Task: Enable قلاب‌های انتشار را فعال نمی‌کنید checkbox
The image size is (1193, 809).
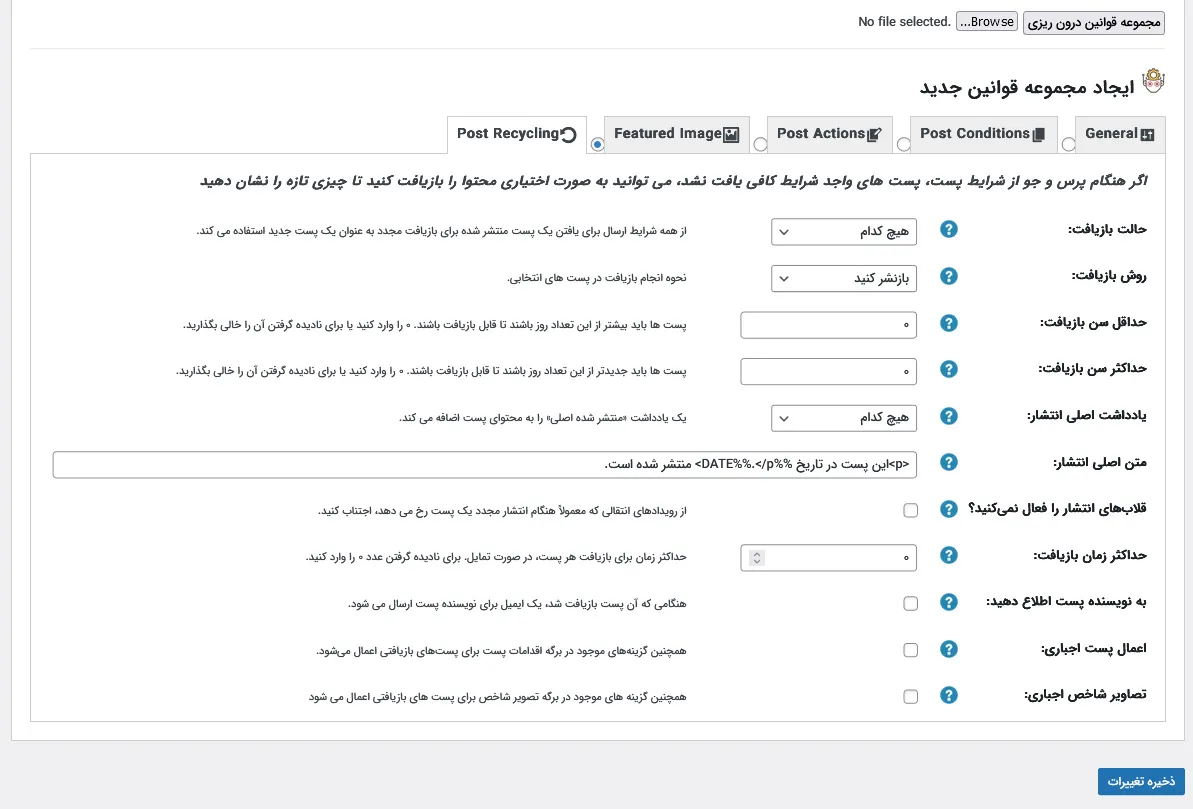Action: pos(910,511)
